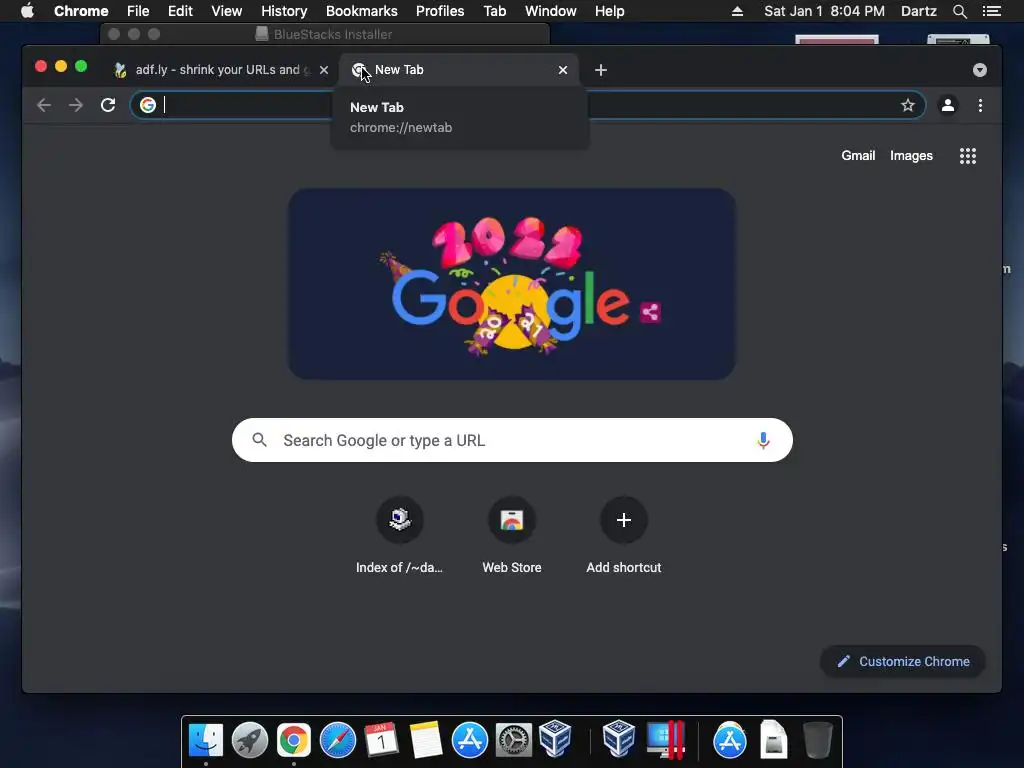
Task: Click the date and time in menu bar
Action: tap(824, 11)
